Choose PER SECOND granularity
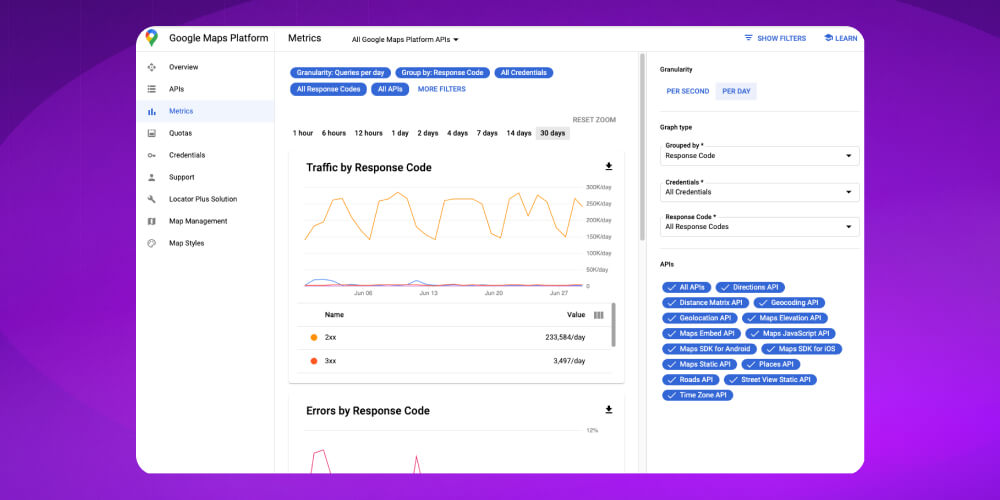This screenshot has height=500, width=1000. [x=688, y=91]
